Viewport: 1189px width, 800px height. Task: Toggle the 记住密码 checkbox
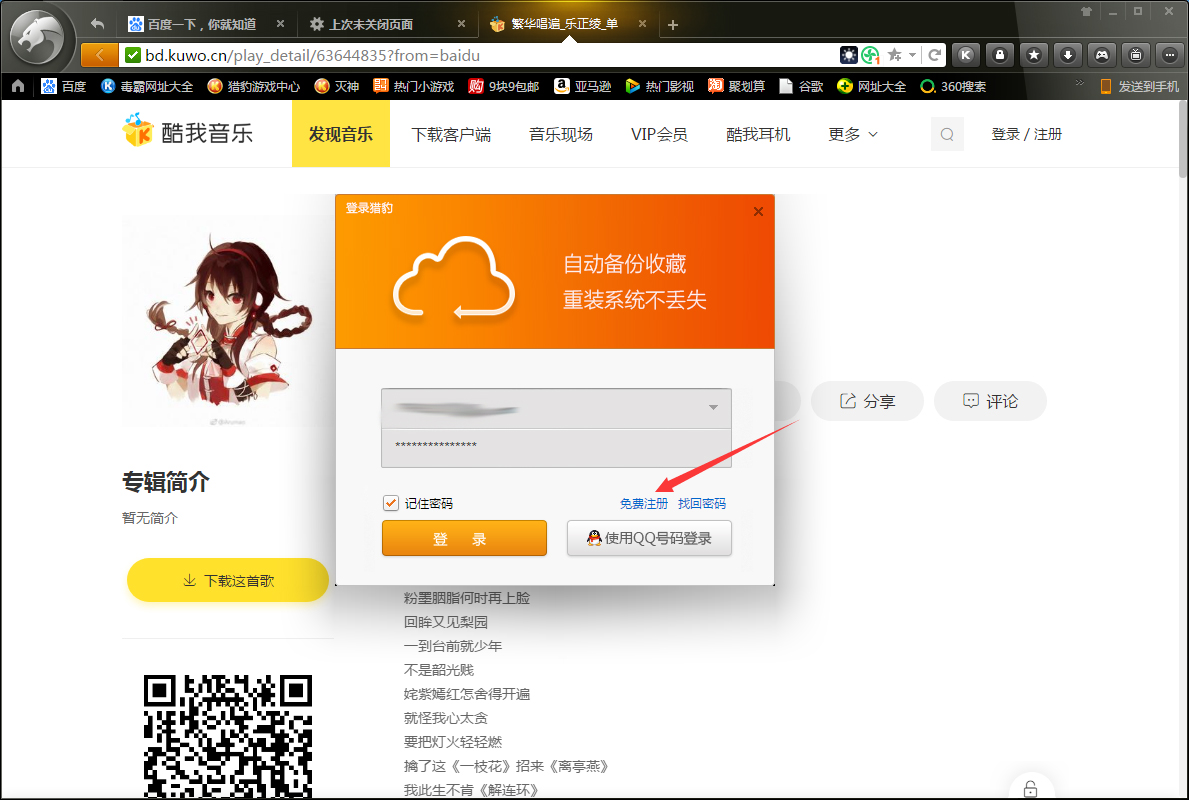[391, 503]
